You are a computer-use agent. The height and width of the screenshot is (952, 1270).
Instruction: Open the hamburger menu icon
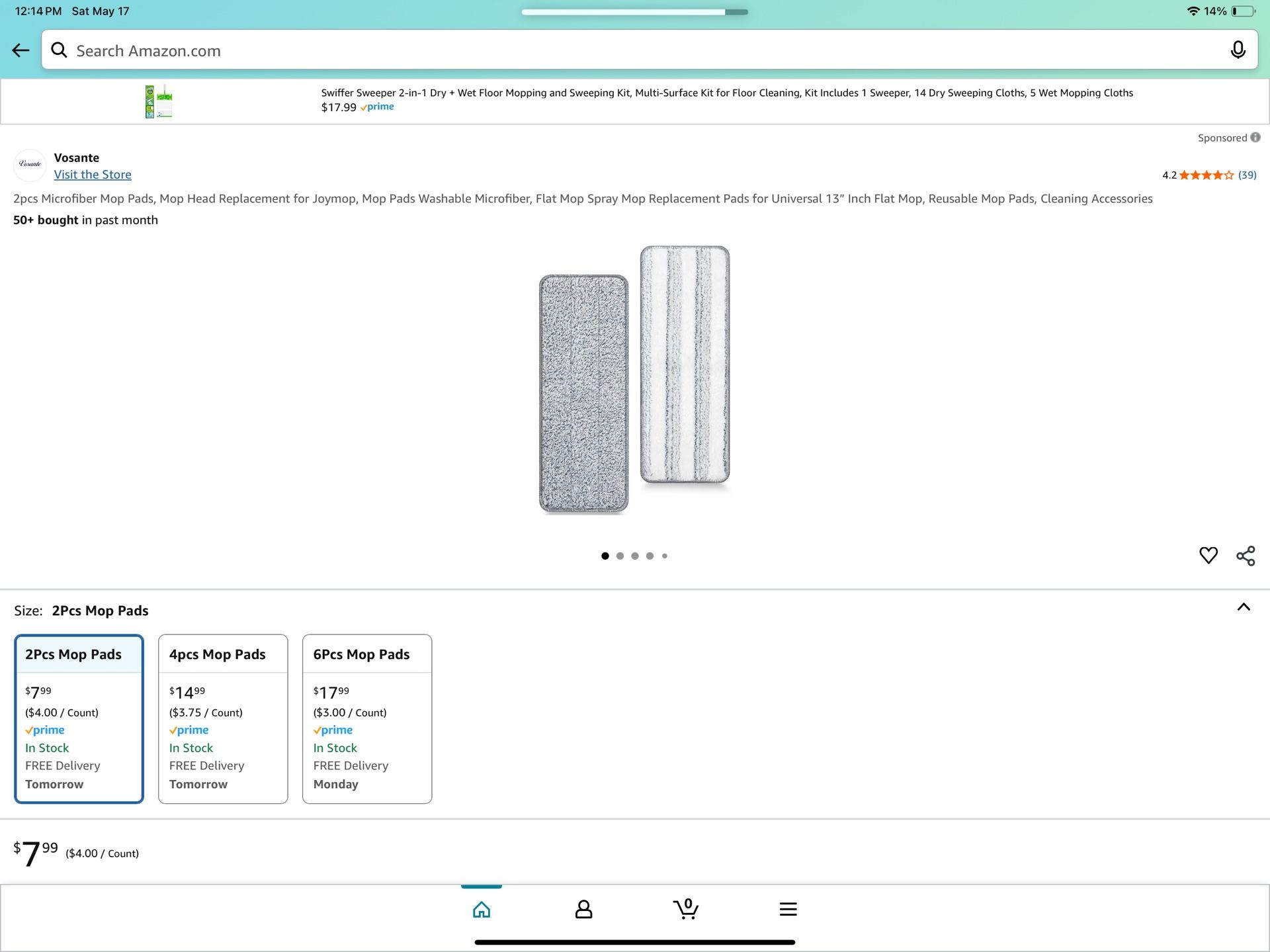tap(788, 910)
